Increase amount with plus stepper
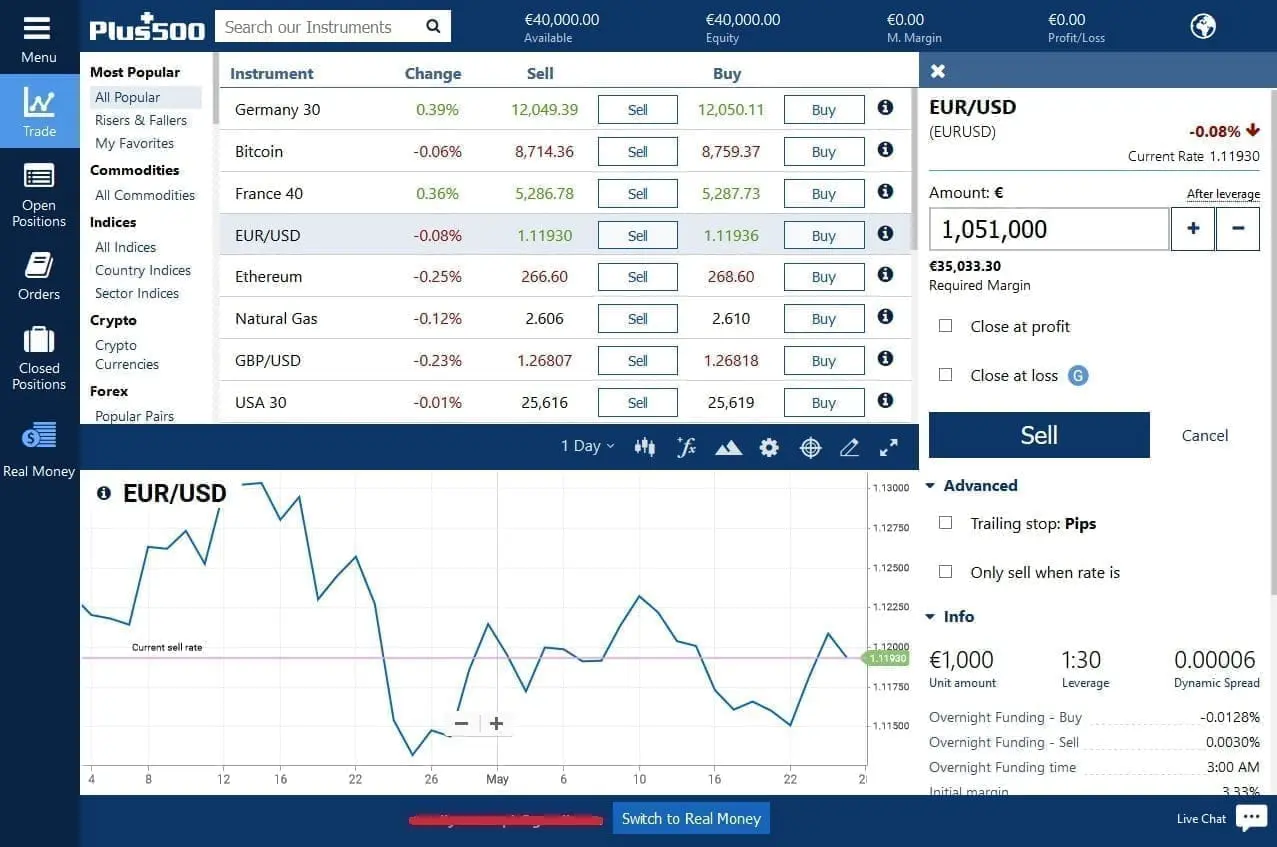The height and width of the screenshot is (847, 1277). pos(1193,229)
